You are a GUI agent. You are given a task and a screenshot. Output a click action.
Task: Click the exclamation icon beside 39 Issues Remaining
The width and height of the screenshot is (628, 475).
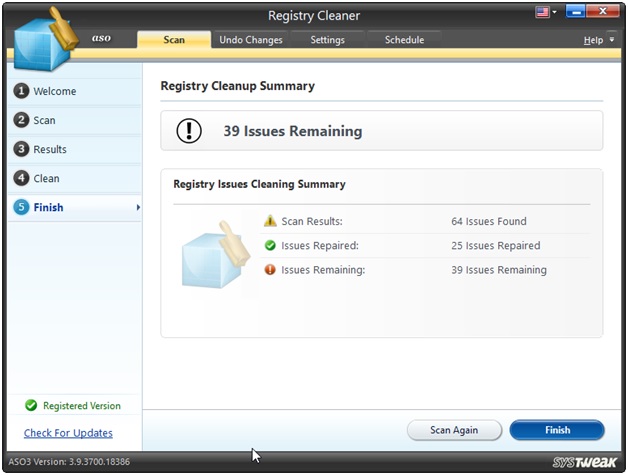pos(189,131)
